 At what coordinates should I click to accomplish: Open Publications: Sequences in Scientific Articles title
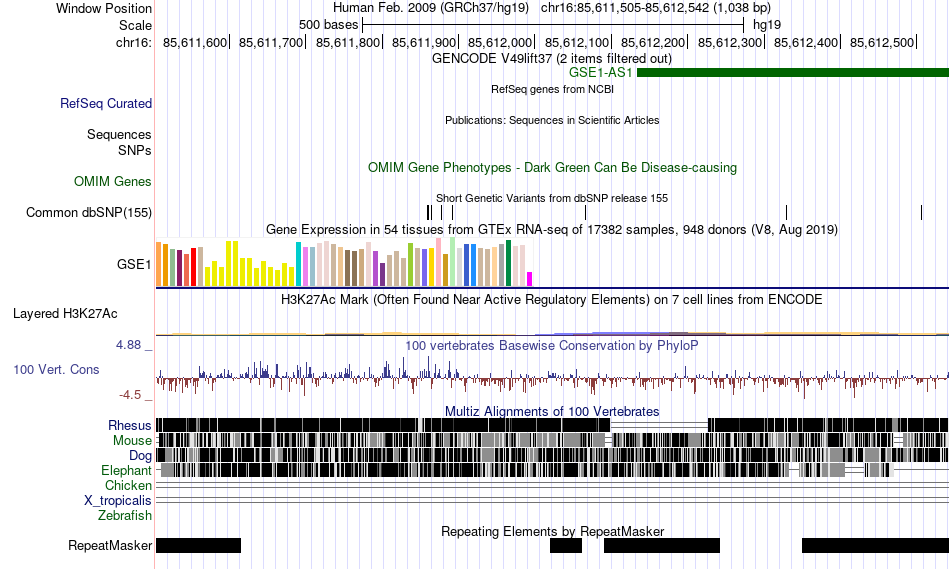pyautogui.click(x=552, y=120)
